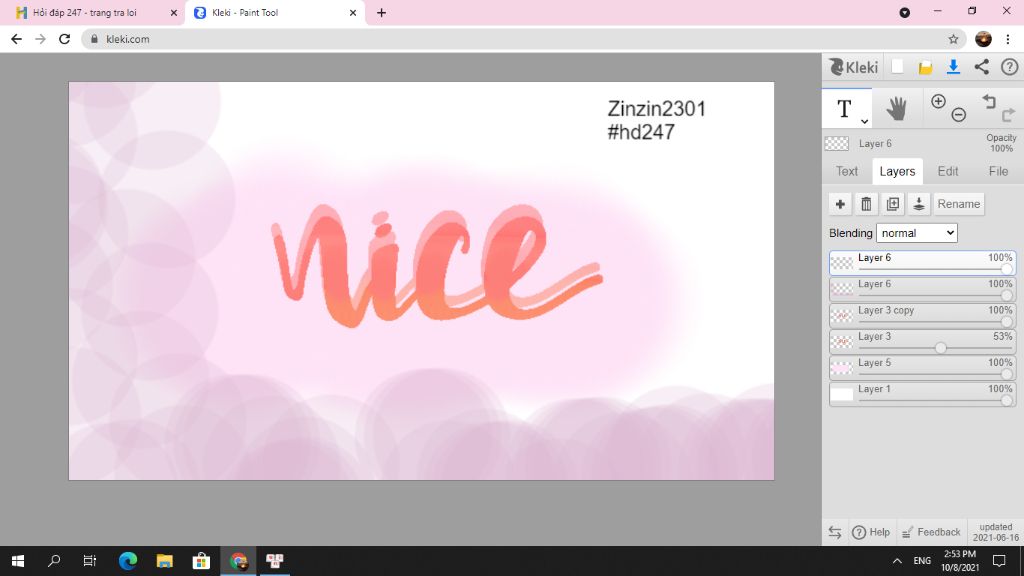Image resolution: width=1024 pixels, height=576 pixels.
Task: Redo the last action
Action: 1008,115
